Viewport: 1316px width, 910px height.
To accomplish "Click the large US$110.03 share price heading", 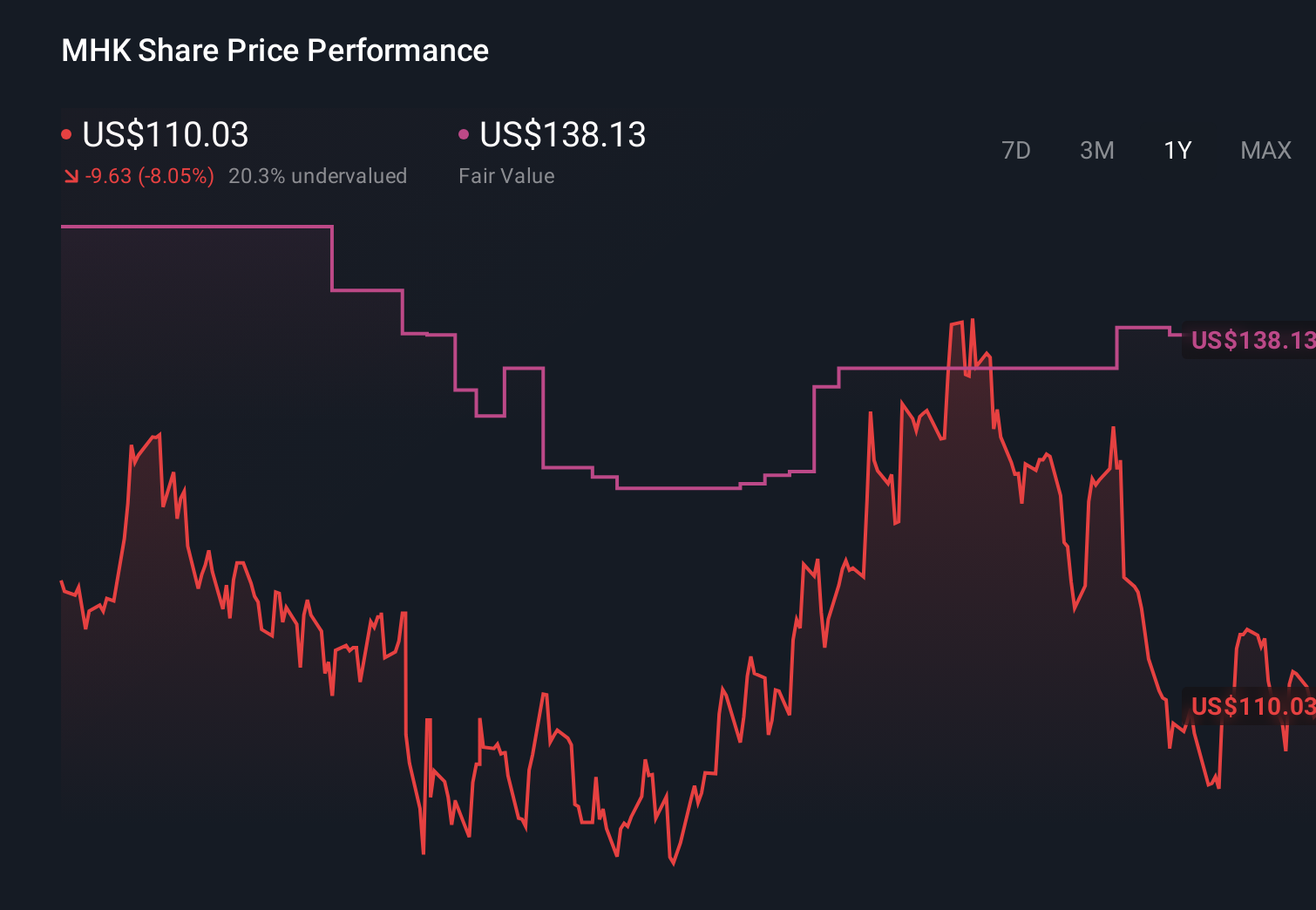I will pos(166,134).
